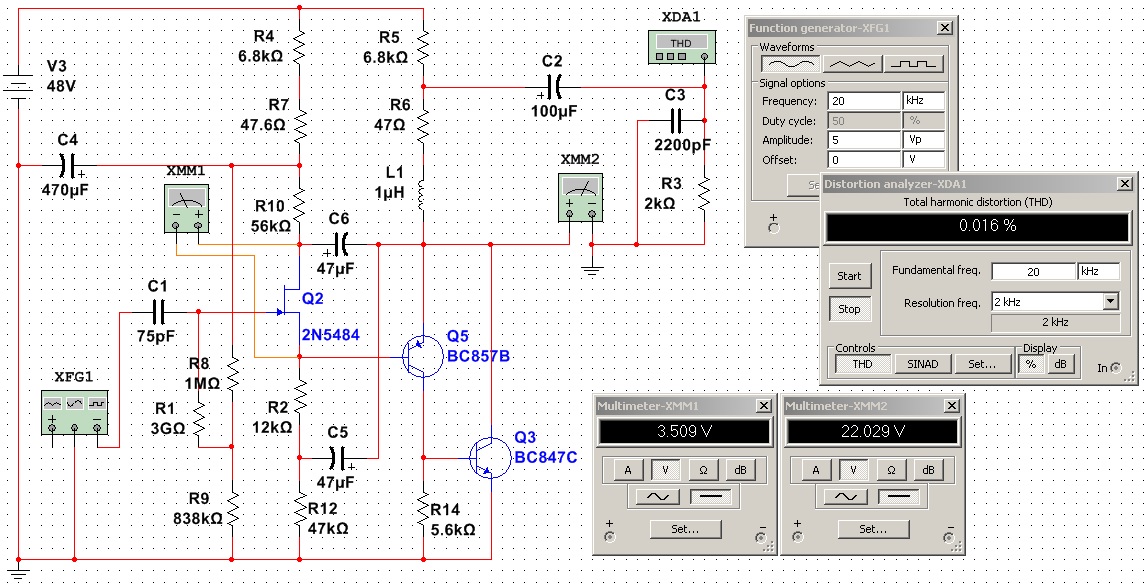Stop distortion analyzer measurement
Image resolution: width=1144 pixels, height=584 pixels.
click(849, 309)
